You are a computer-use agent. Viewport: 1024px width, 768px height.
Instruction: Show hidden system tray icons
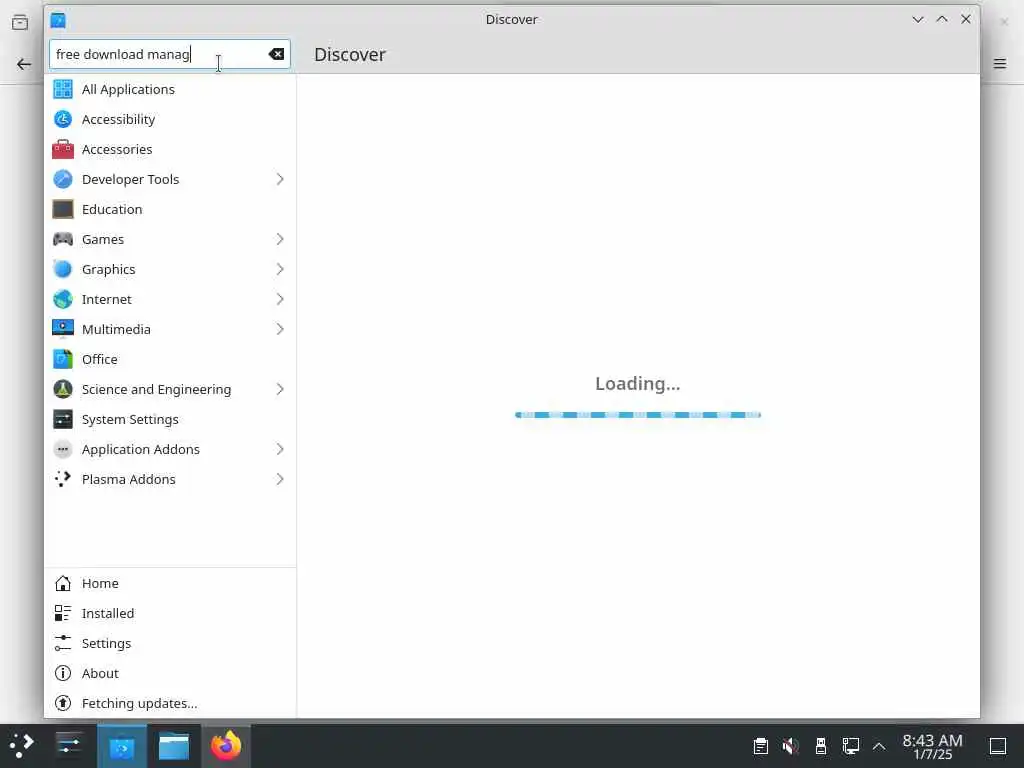tap(879, 746)
